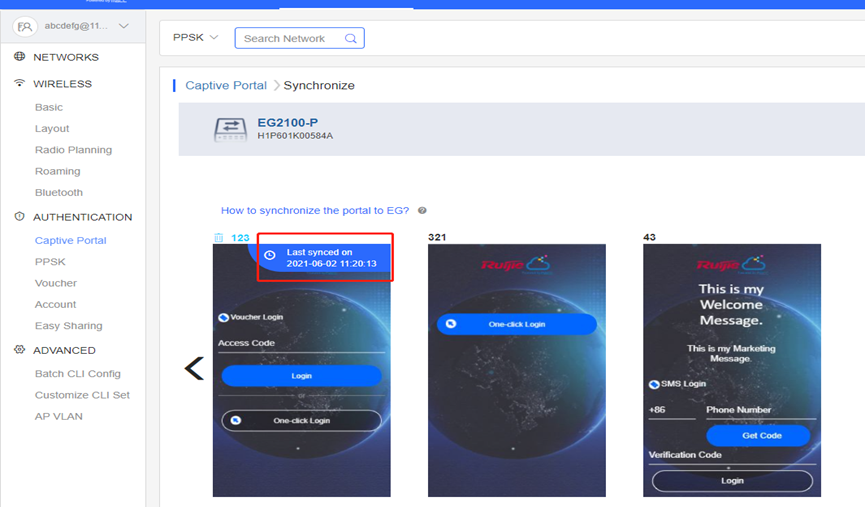Screen dimensions: 865x507
Task: Open the How to synchronize portal link
Action: (314, 211)
